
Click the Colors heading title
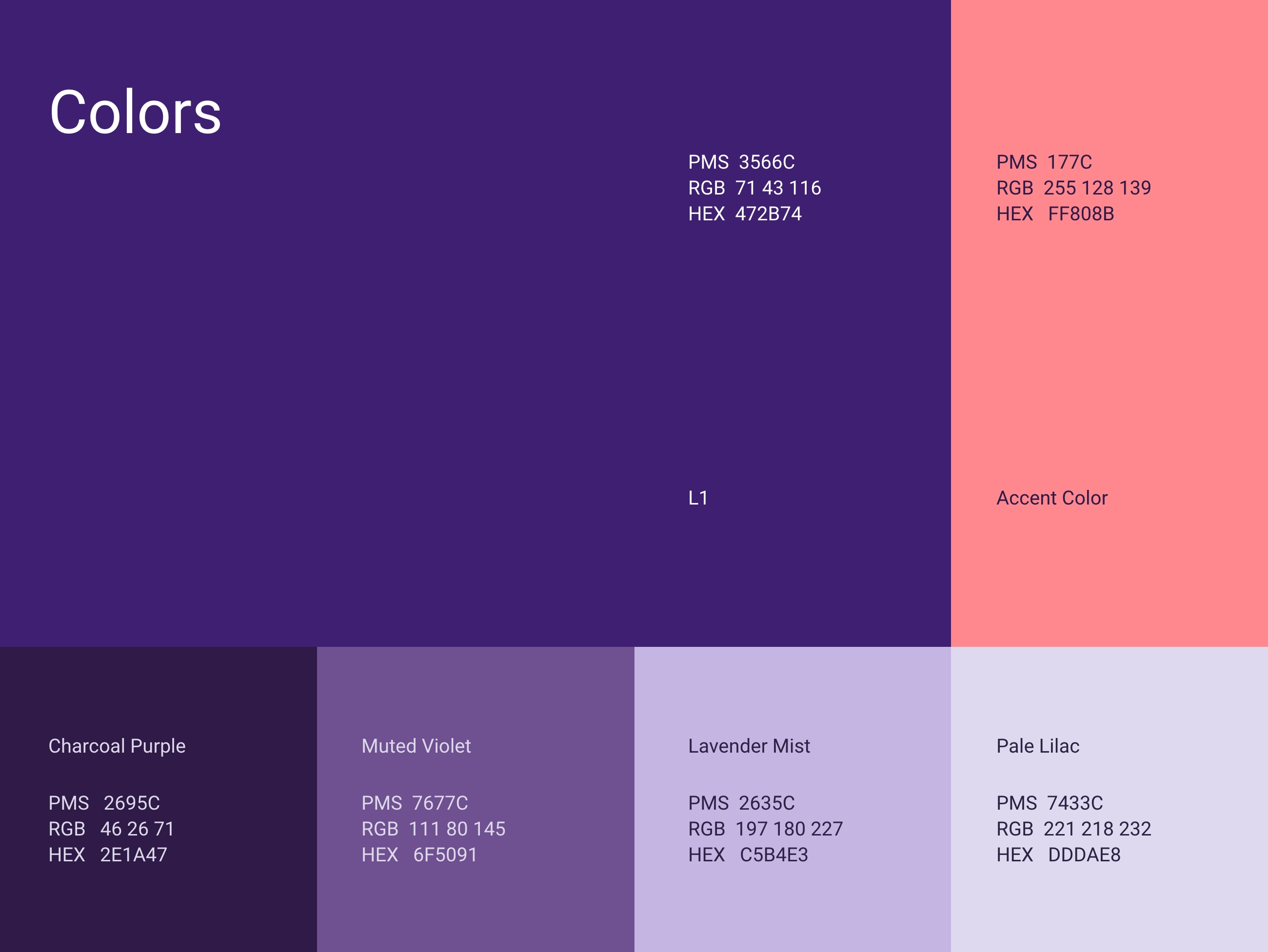click(x=135, y=112)
